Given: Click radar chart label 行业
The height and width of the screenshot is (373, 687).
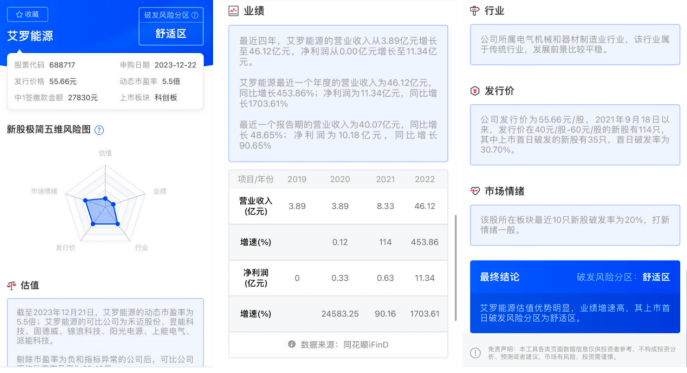Looking at the screenshot, I should 141,248.
